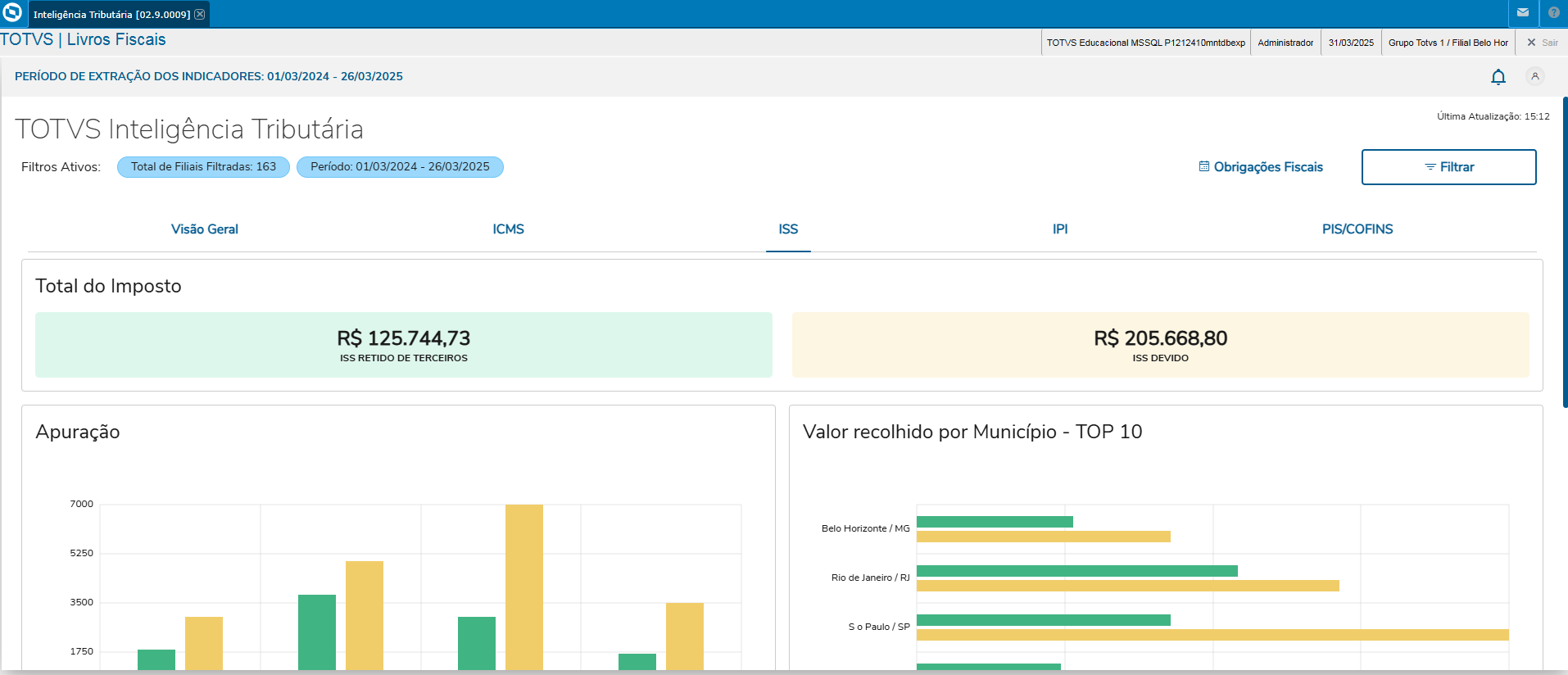This screenshot has height=675, width=1568.
Task: Click the TOTVS logo icon
Action: tap(12, 13)
